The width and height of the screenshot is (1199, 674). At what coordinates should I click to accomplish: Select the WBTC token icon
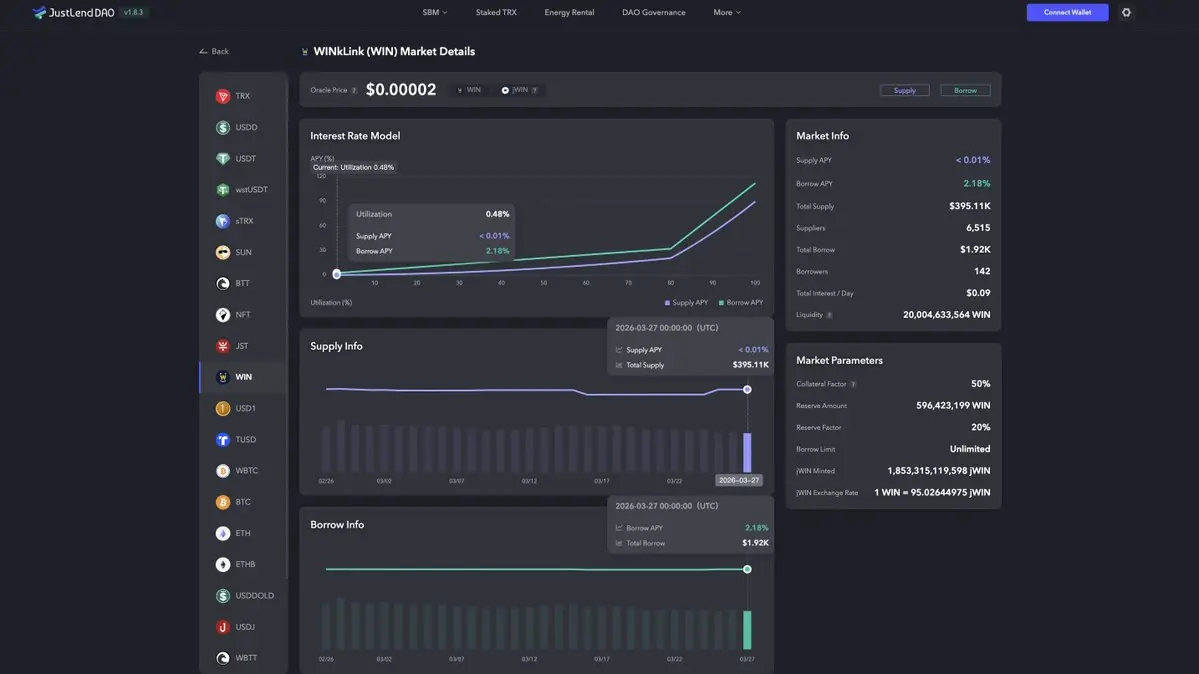pos(223,471)
